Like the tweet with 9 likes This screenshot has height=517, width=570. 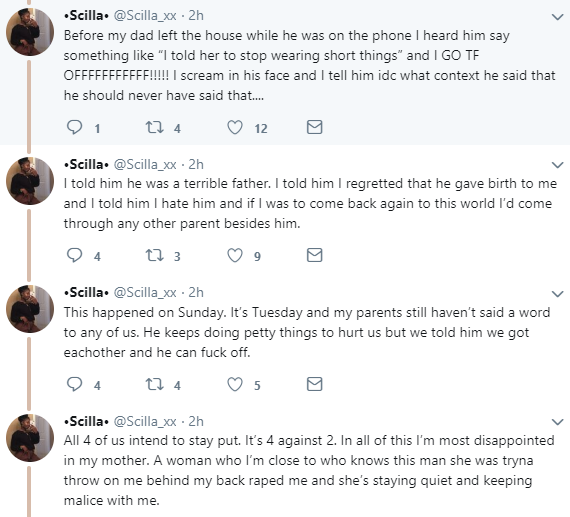235,255
